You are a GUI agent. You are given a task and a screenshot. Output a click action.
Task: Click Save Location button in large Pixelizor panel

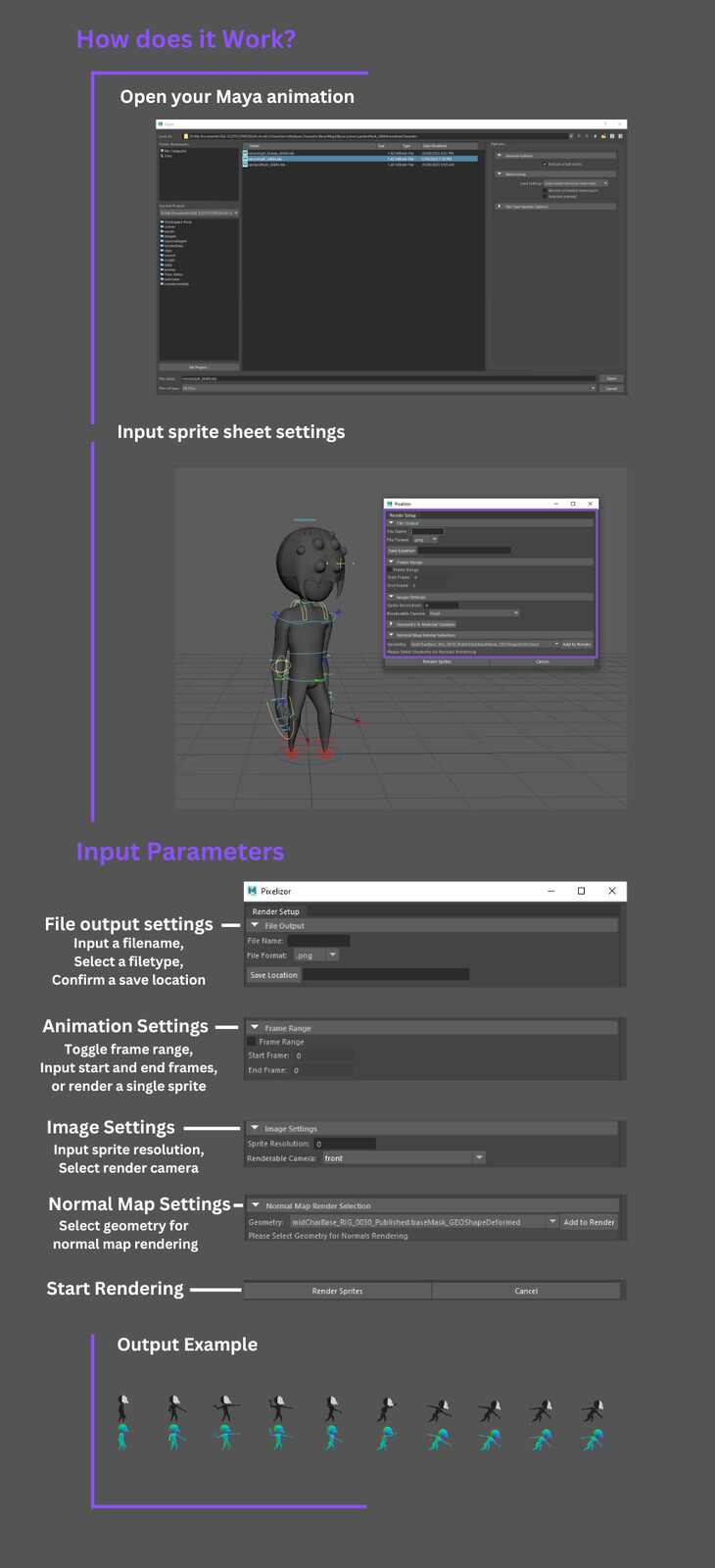coord(273,975)
